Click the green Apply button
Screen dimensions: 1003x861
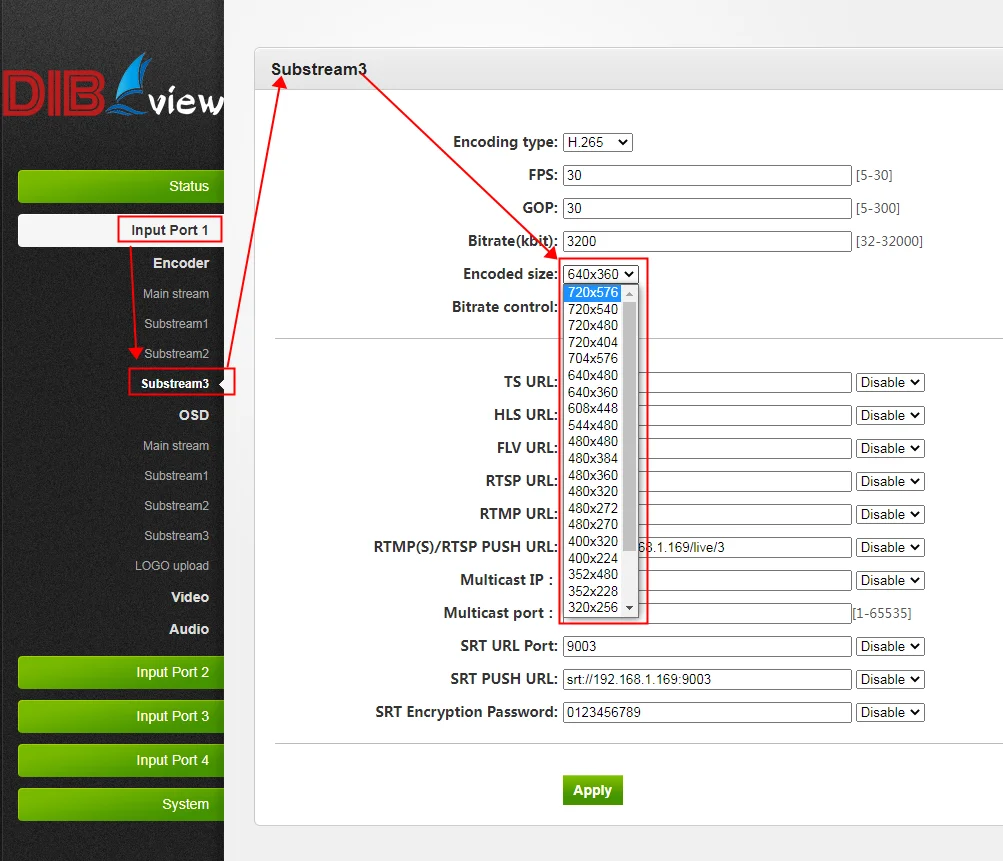point(592,790)
